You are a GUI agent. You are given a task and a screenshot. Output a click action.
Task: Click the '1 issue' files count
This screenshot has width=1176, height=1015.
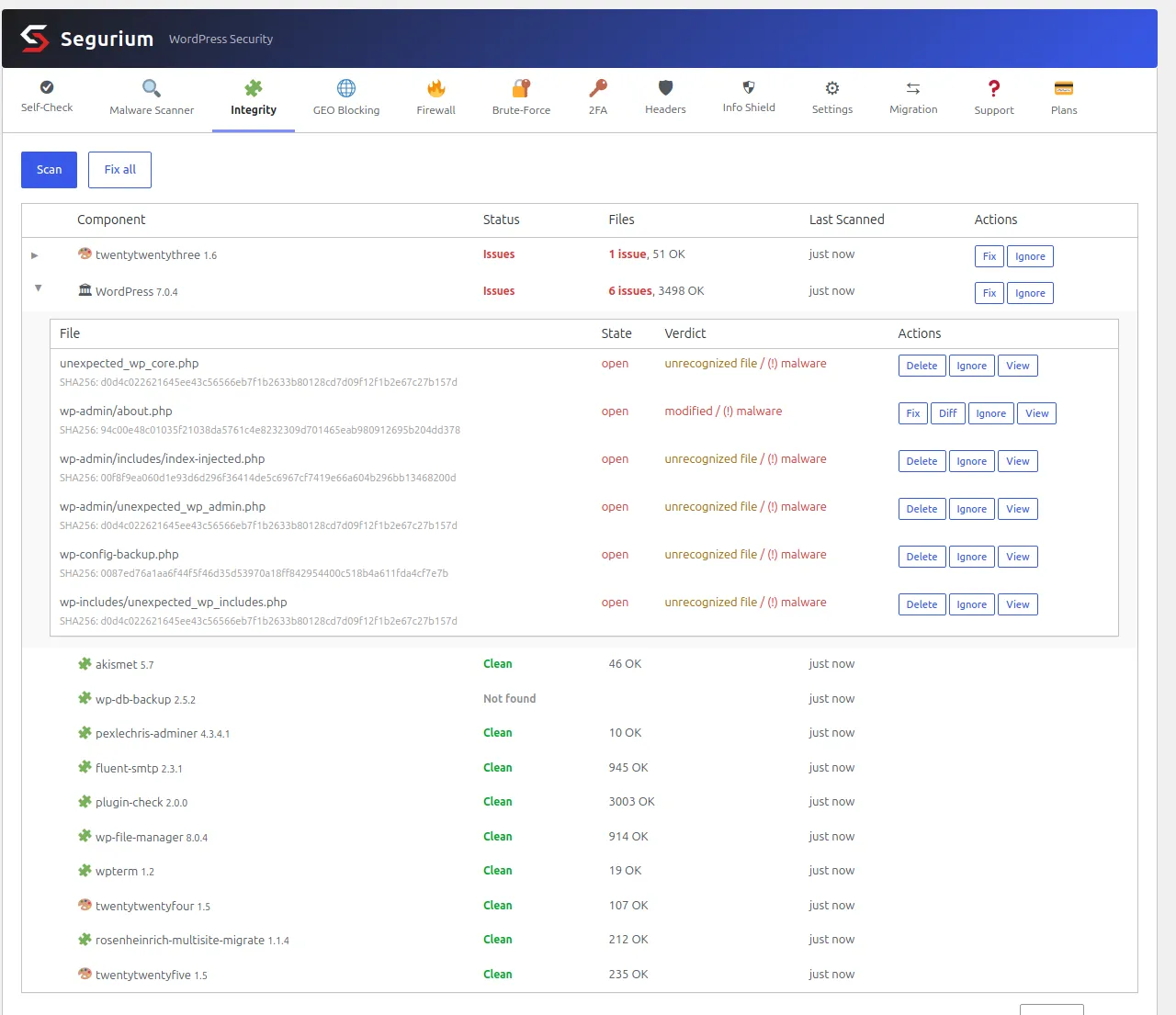pyautogui.click(x=628, y=254)
